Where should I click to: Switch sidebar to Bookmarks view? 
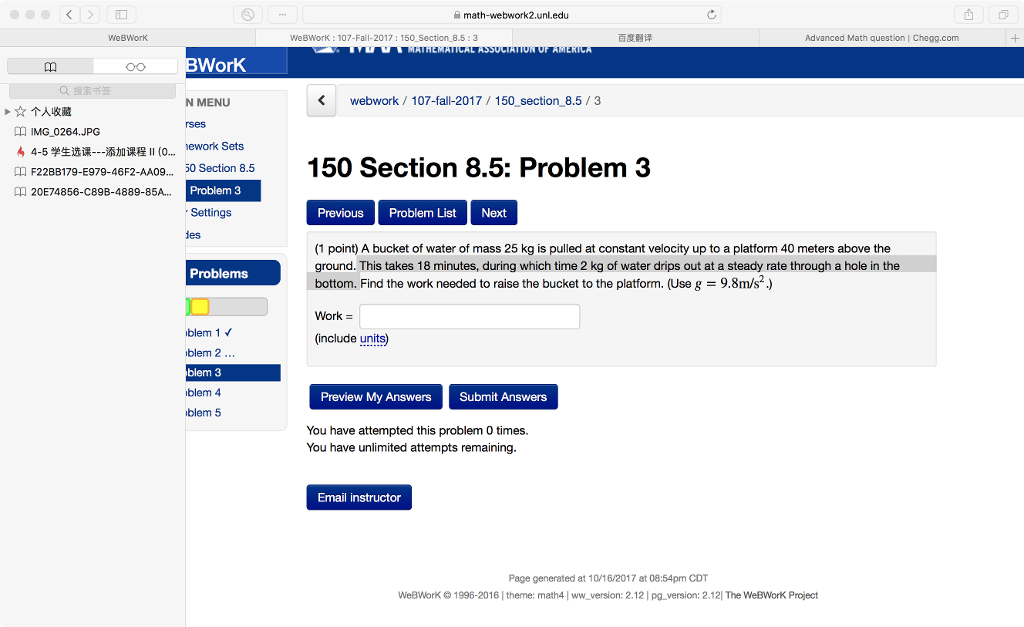50,65
